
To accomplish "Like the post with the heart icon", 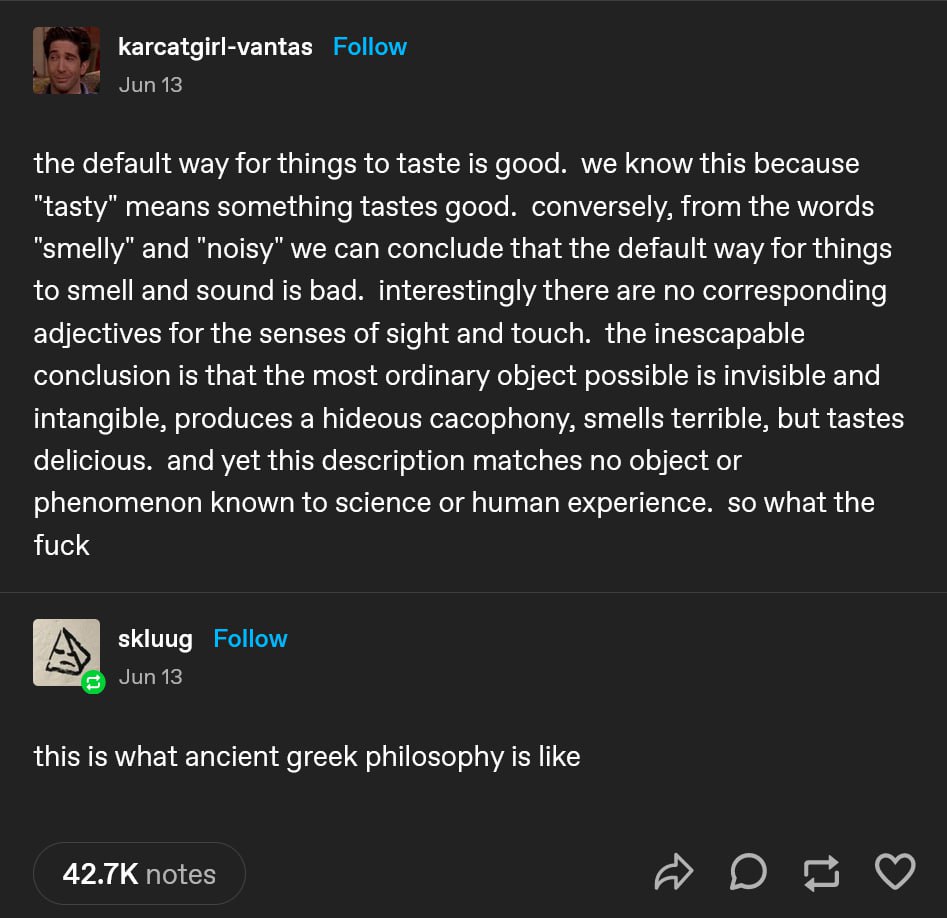I will point(895,871).
